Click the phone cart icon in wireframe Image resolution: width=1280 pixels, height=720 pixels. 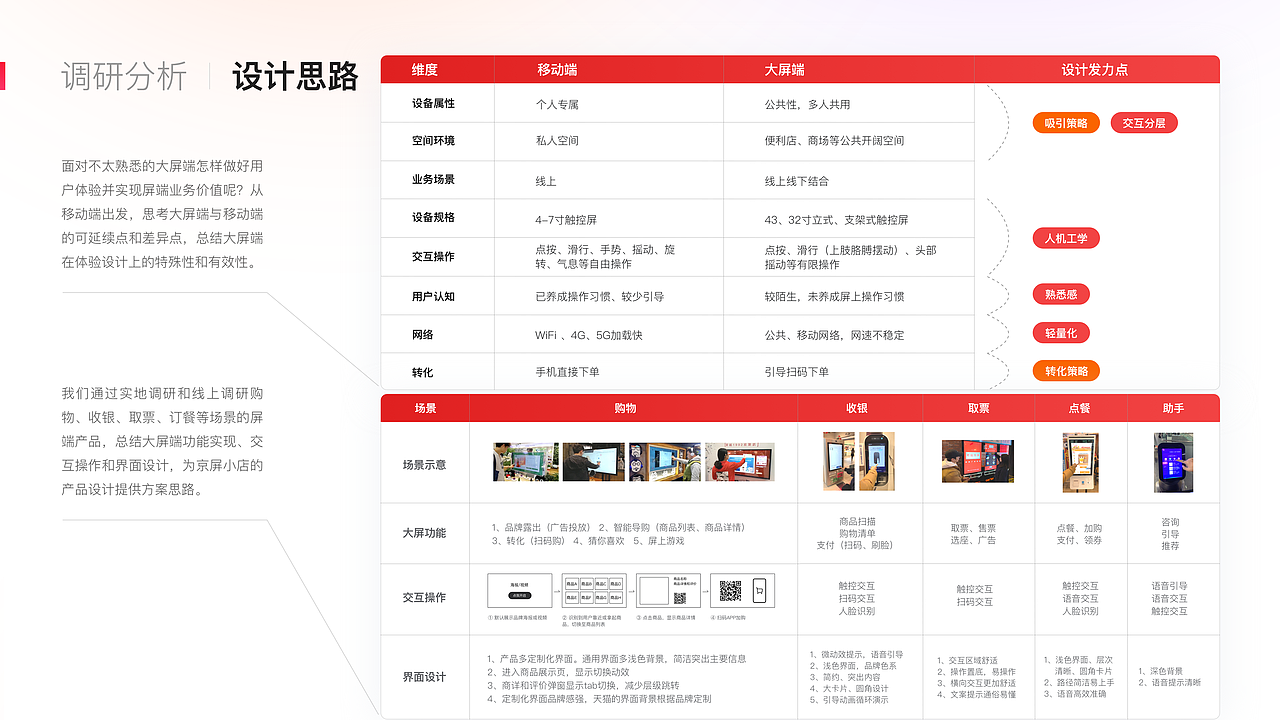point(759,590)
